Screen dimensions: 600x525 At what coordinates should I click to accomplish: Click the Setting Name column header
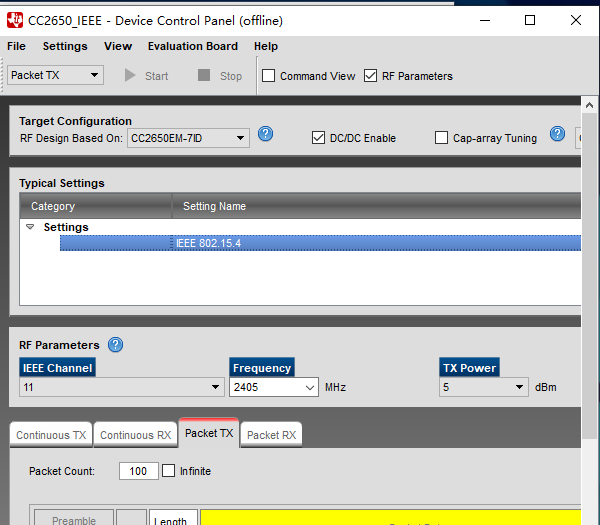pyautogui.click(x=377, y=206)
